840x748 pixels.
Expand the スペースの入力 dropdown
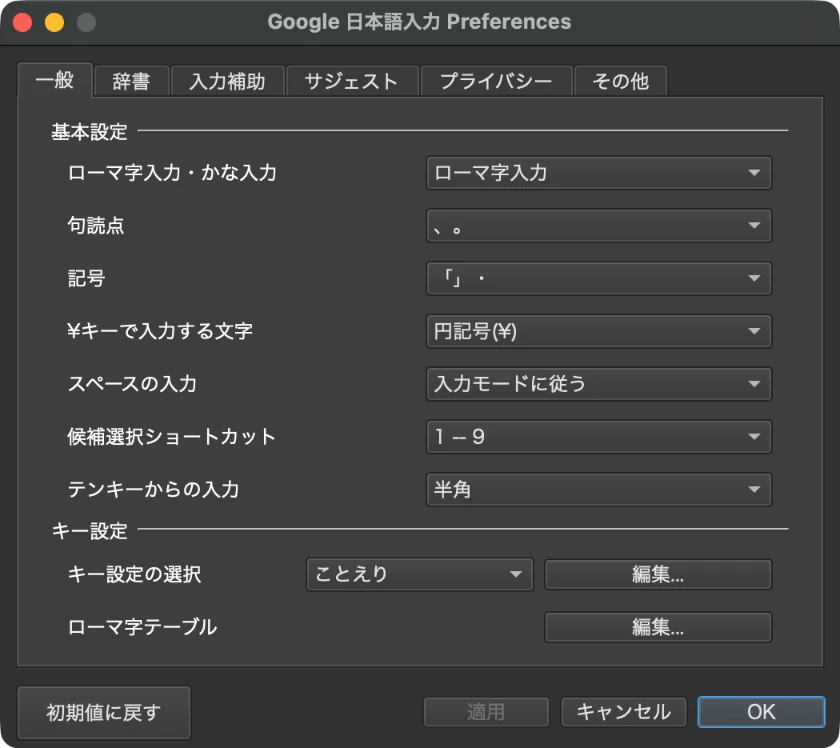tap(598, 384)
